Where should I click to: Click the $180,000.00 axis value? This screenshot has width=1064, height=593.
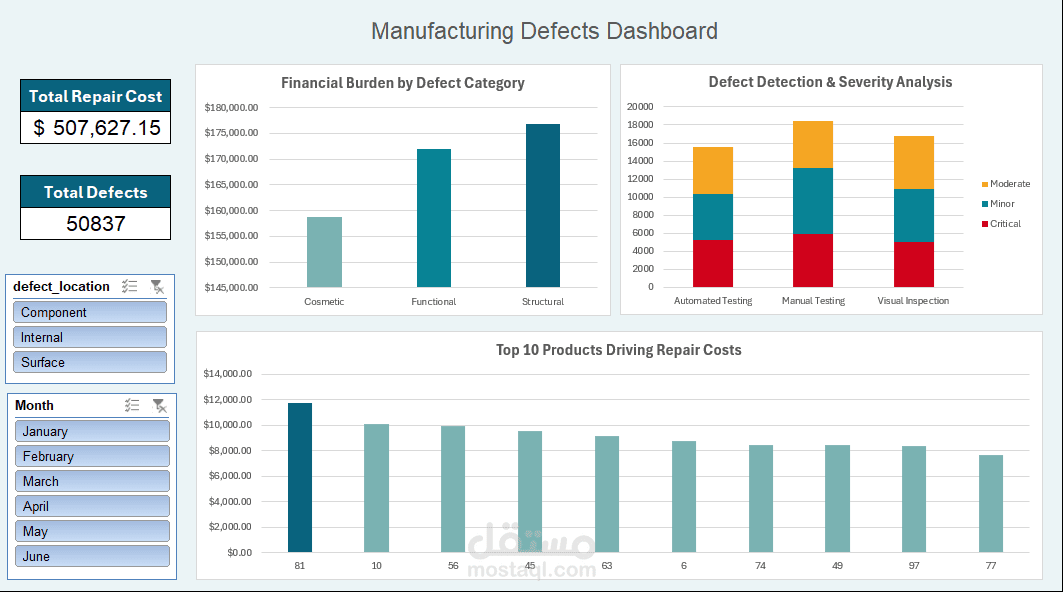(x=231, y=107)
